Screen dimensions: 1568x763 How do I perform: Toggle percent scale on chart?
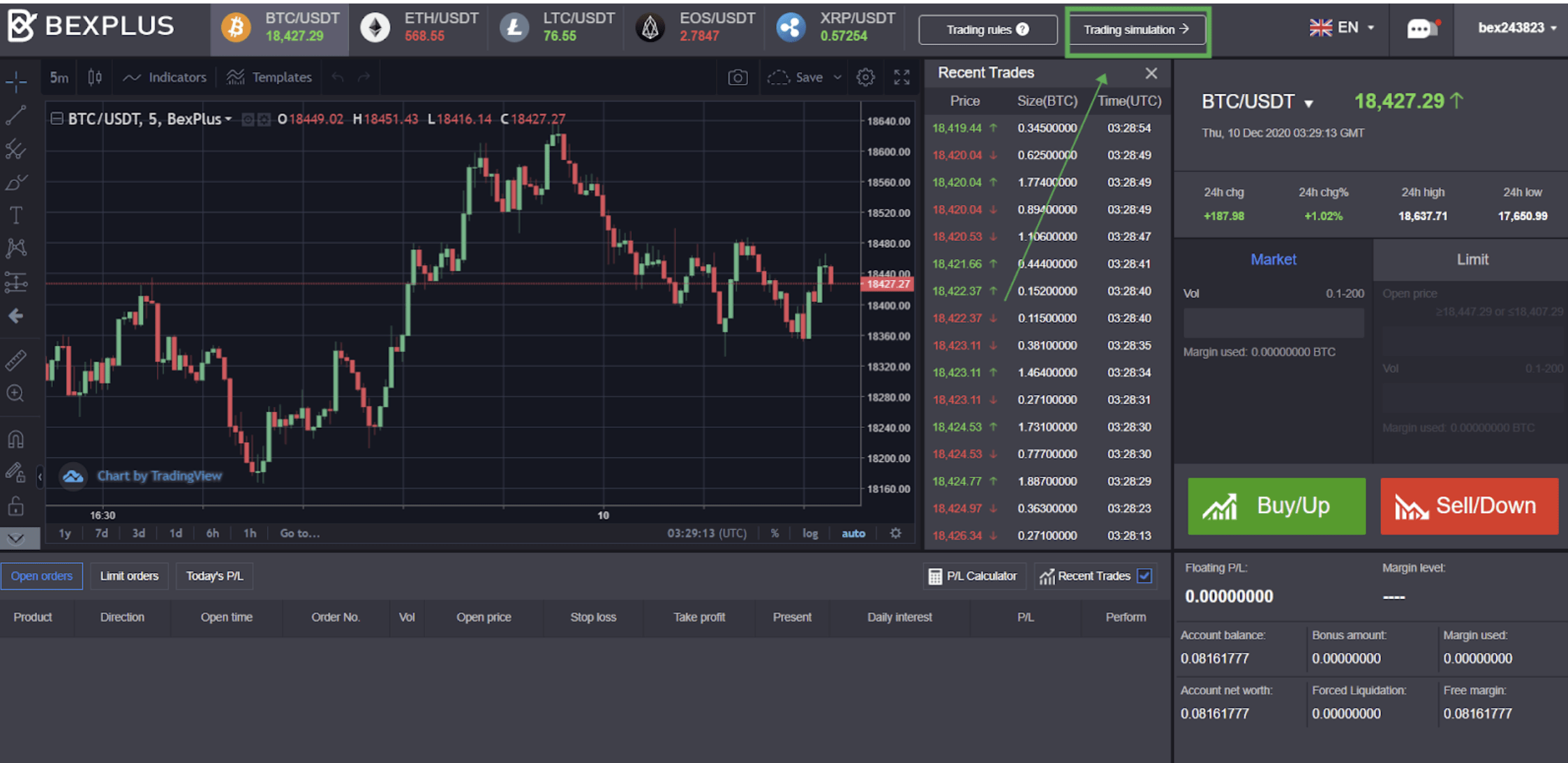[x=775, y=533]
